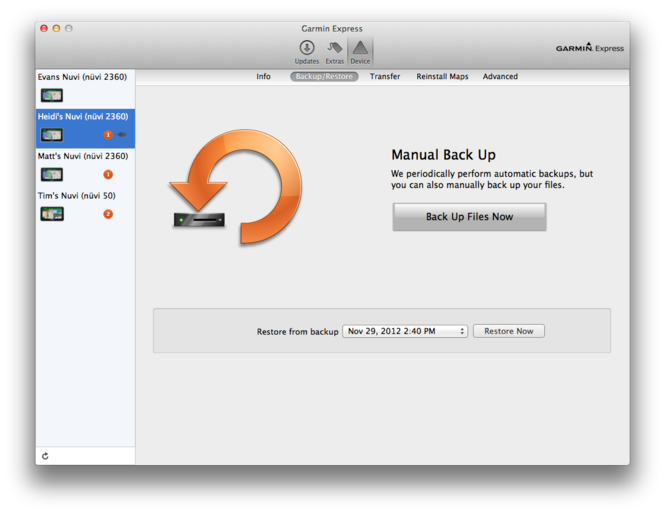The image size is (665, 514).
Task: Select 'Matt's Nuvi (nüvi 2360)' row
Action: [x=85, y=168]
